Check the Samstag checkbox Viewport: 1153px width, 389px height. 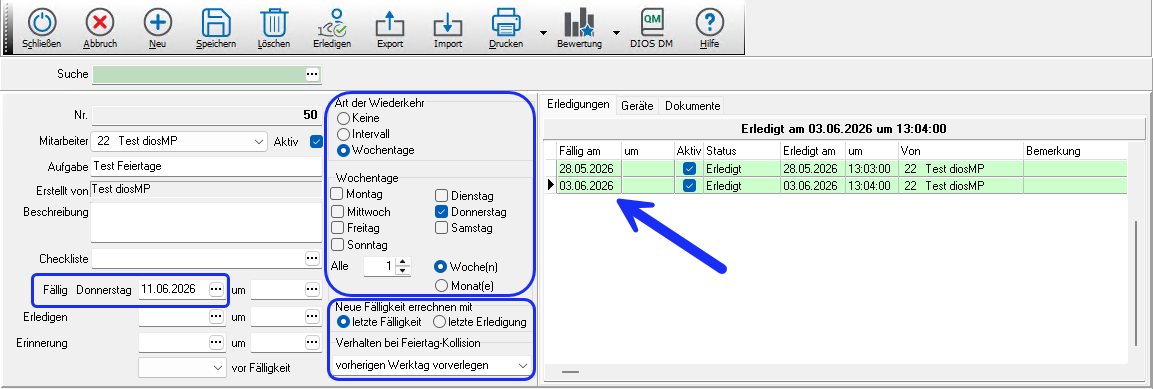tap(442, 228)
